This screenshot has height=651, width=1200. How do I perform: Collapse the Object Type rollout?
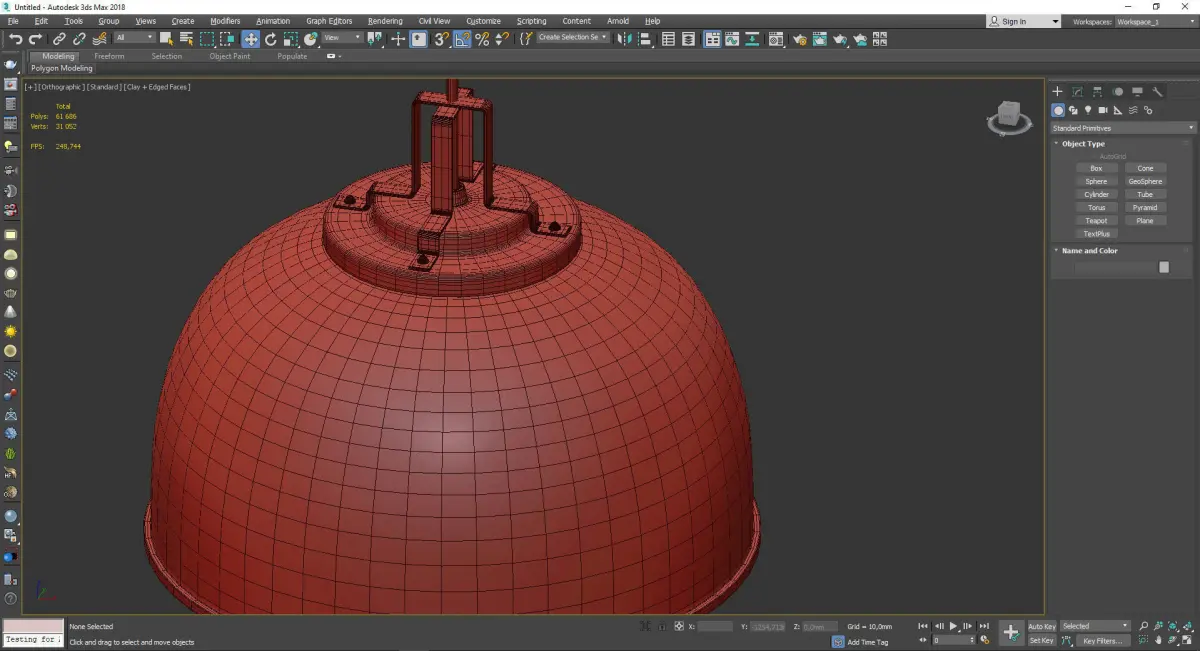click(1083, 144)
